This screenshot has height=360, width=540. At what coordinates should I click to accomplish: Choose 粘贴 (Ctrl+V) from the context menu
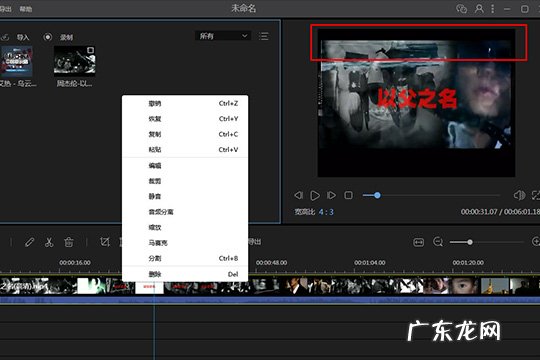[x=185, y=150]
